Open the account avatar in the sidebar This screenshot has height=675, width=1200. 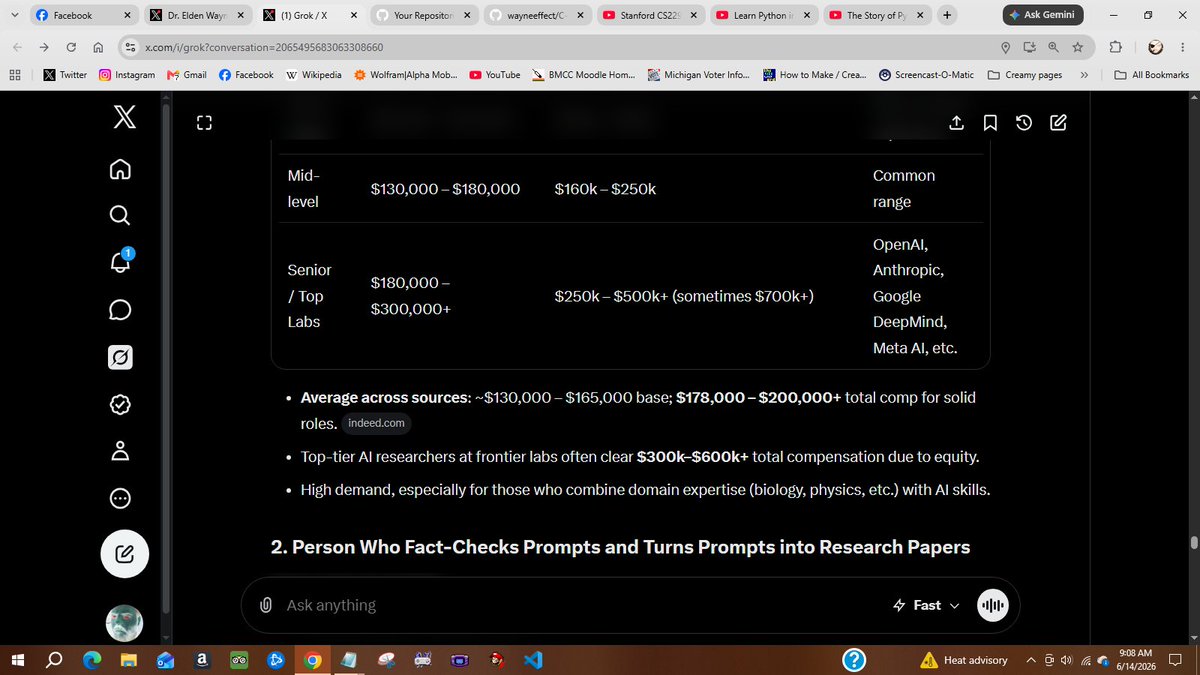pos(125,624)
